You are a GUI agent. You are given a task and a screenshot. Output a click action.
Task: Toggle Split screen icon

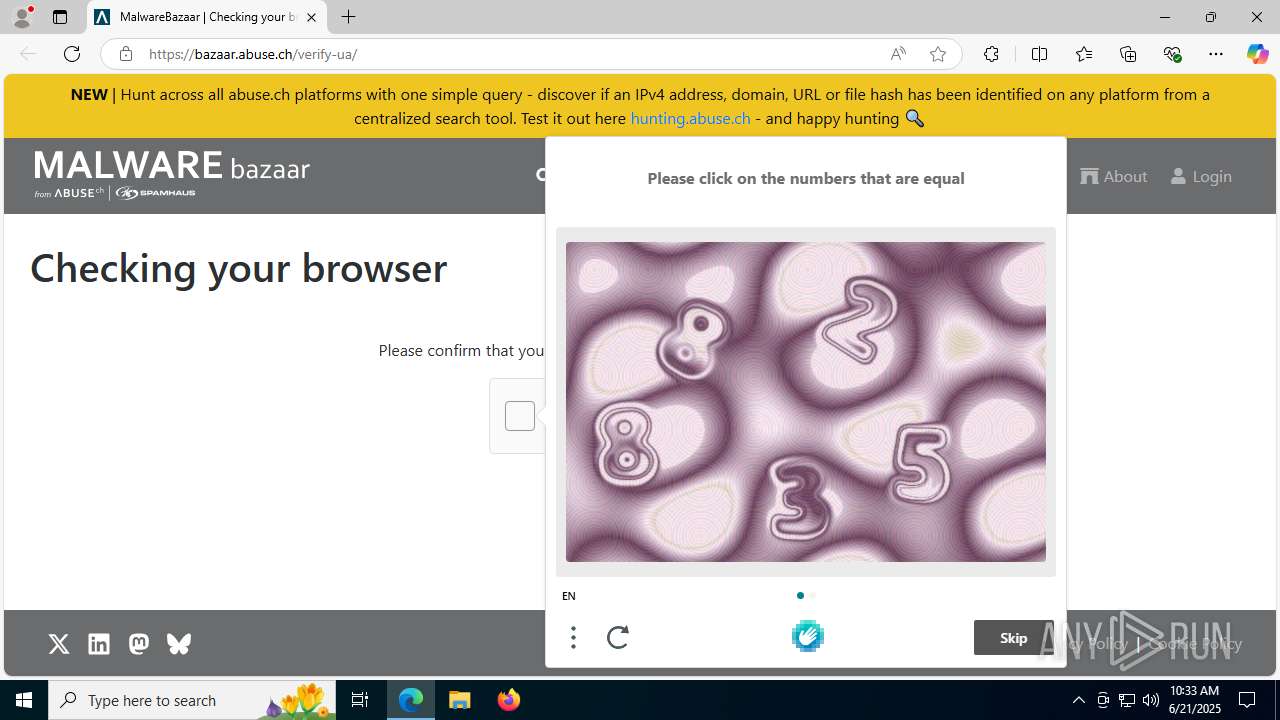click(x=1039, y=54)
